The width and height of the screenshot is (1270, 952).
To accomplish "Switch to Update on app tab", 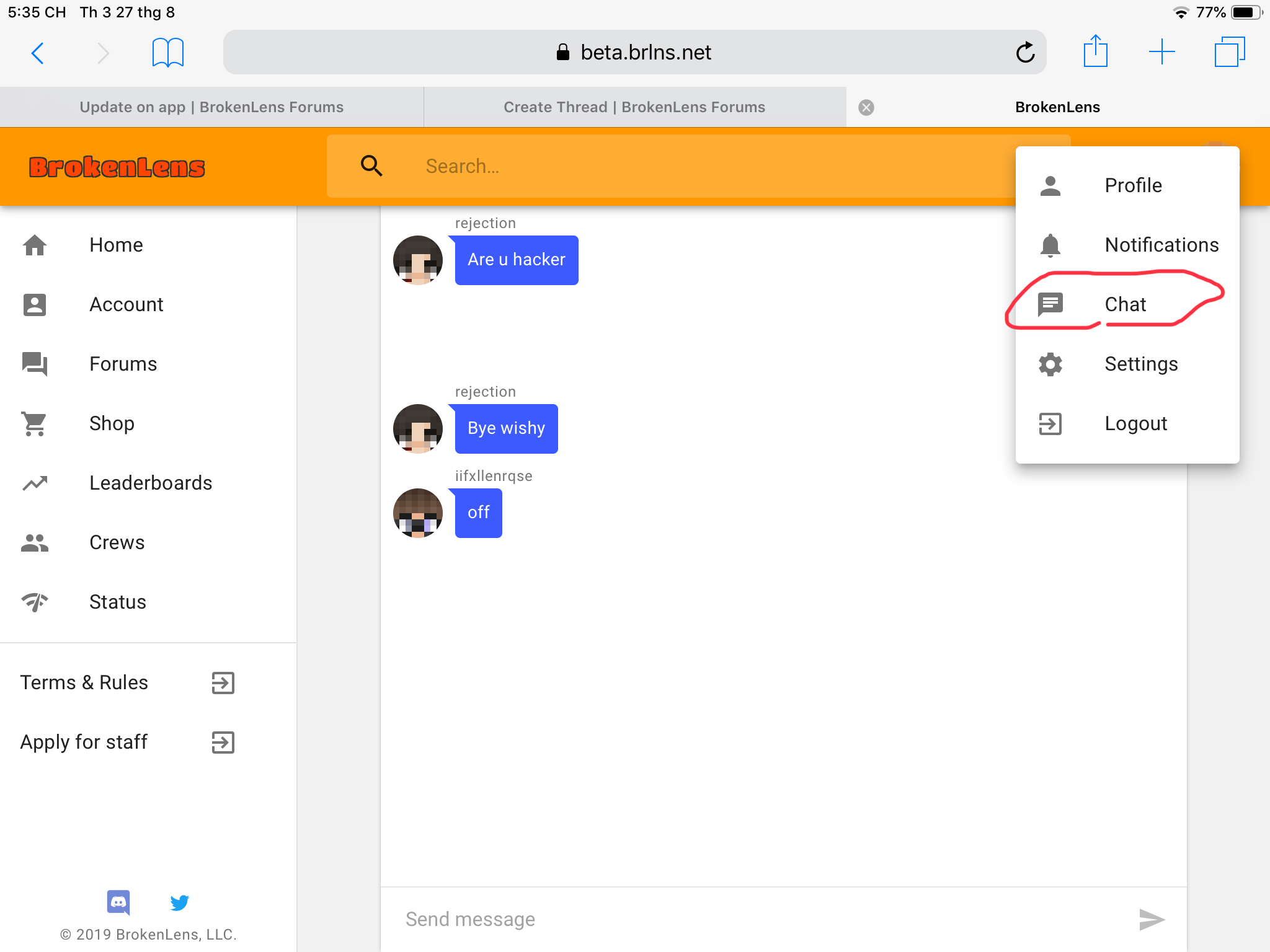I will coord(211,107).
